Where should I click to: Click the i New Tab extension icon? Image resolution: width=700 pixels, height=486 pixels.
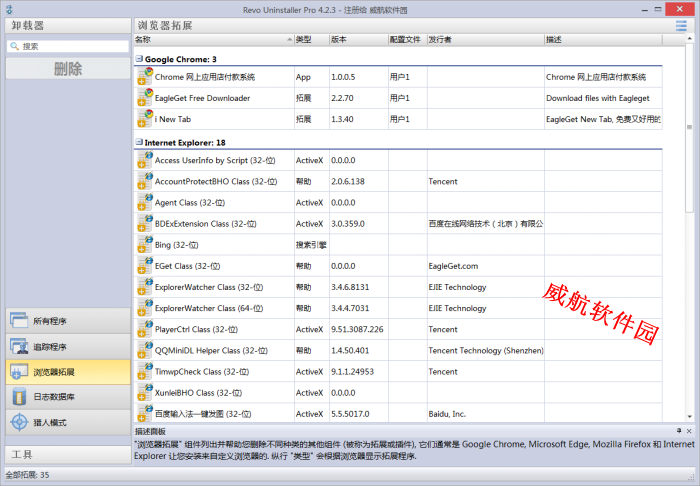145,119
